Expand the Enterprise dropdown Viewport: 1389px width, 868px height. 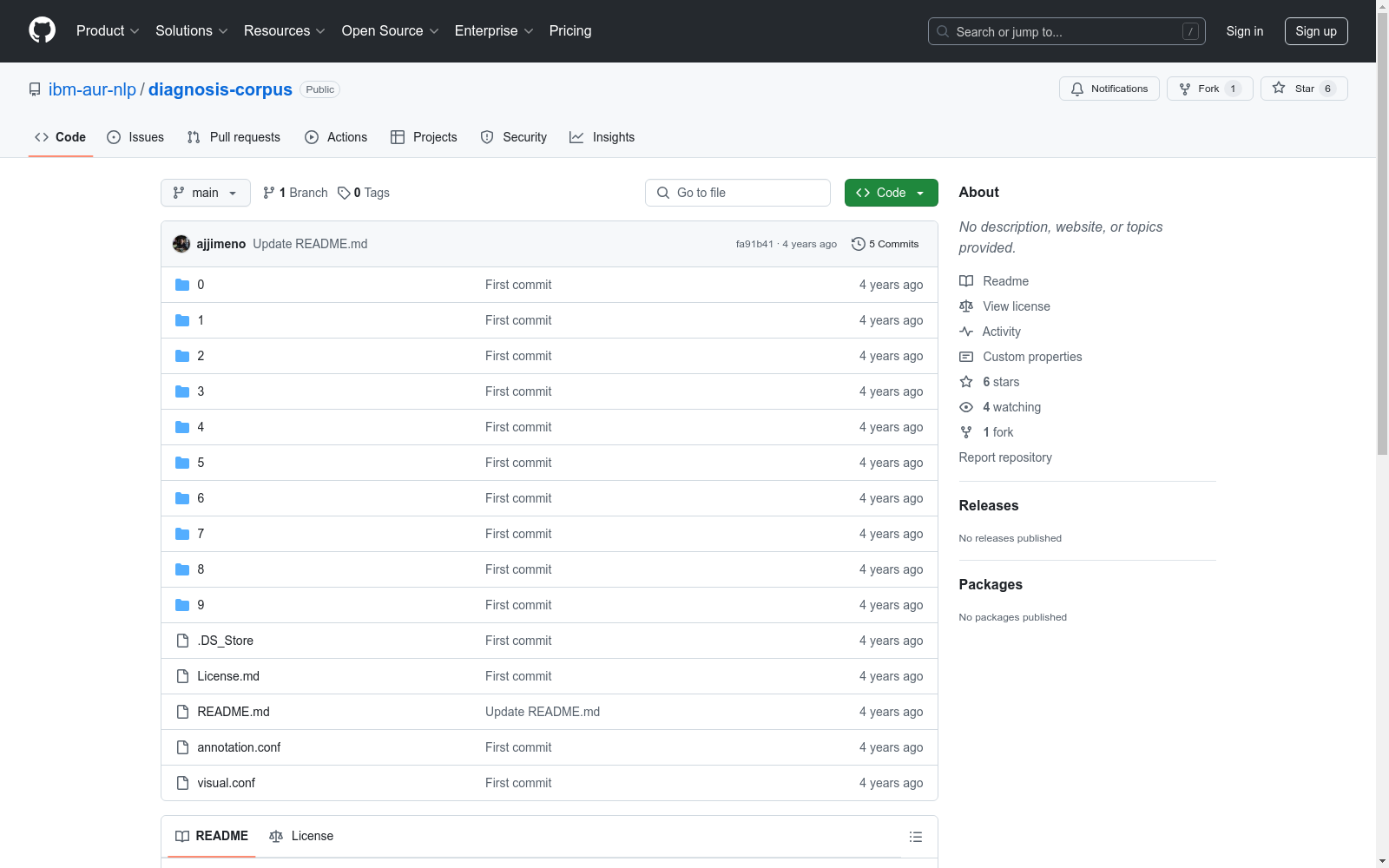pos(494,31)
